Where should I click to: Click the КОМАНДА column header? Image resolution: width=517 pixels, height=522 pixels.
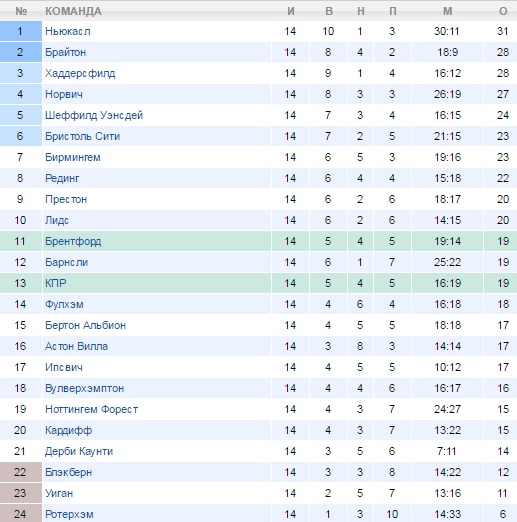point(73,11)
